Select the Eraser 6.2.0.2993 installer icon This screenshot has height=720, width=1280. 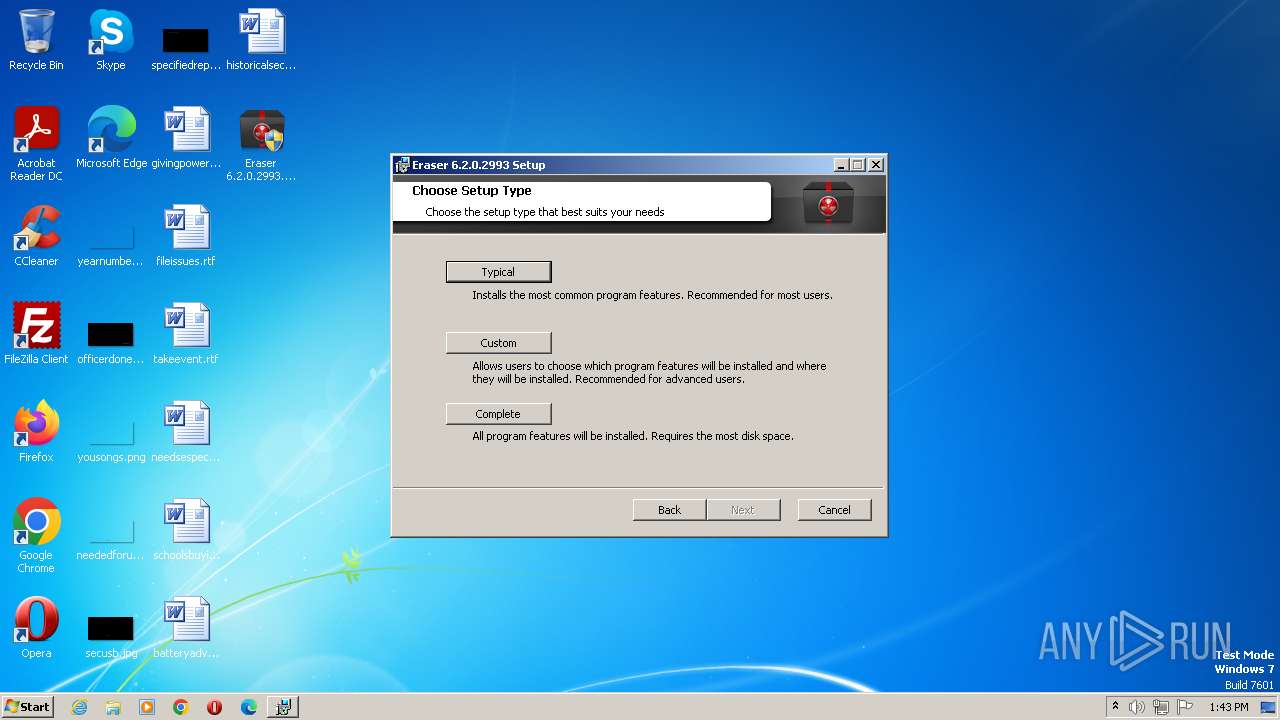261,144
